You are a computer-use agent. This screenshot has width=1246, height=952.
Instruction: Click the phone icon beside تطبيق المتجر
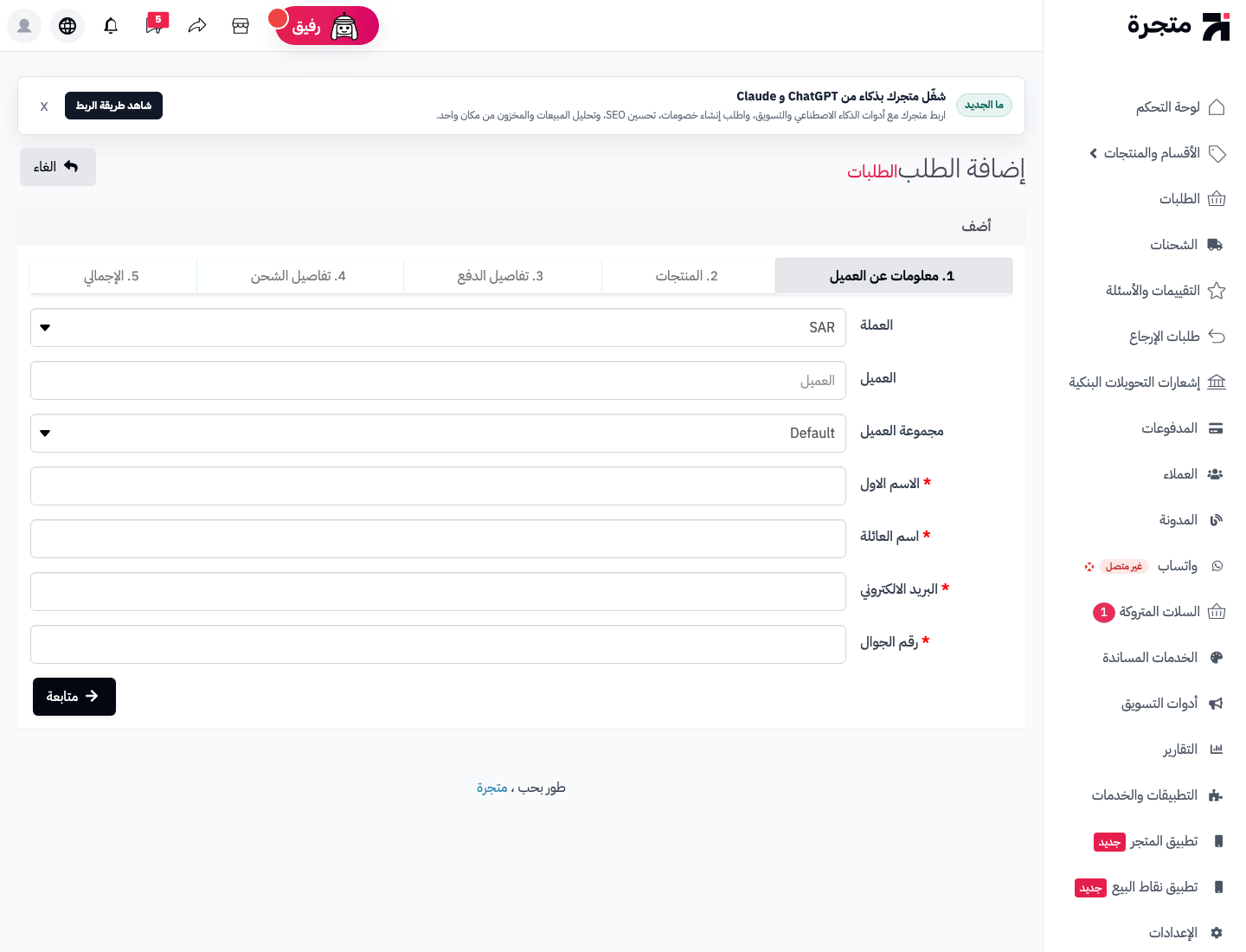[1218, 841]
